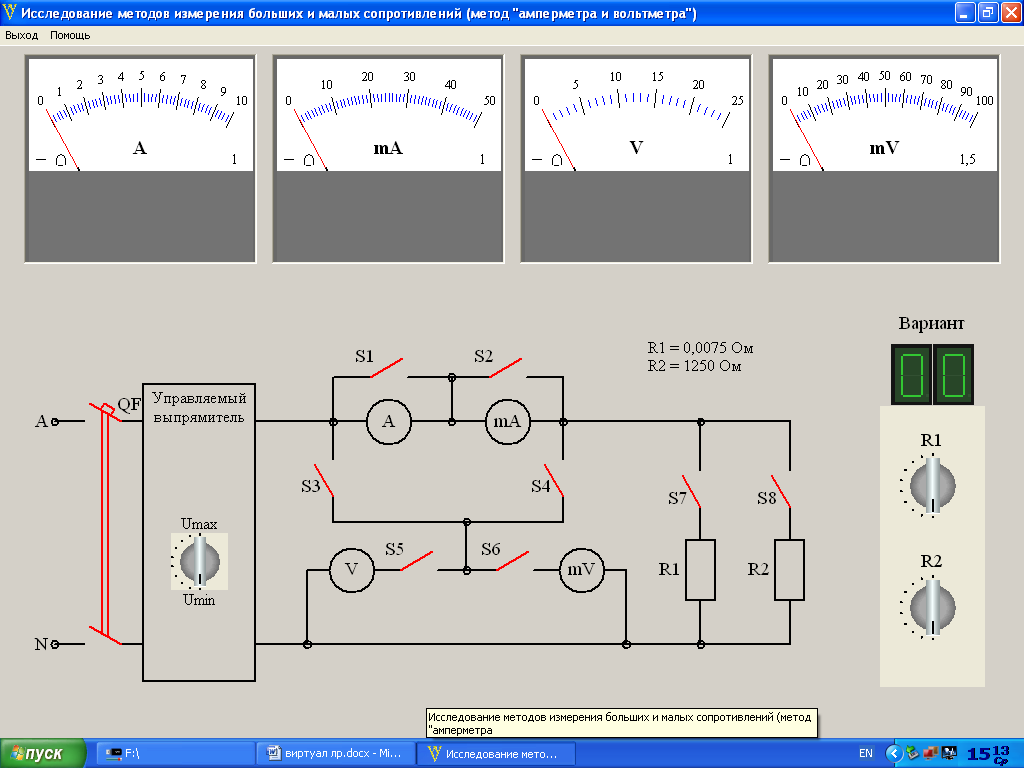Click the millivoltmeter mV symbol in circuit
This screenshot has height=768, width=1024.
point(581,569)
